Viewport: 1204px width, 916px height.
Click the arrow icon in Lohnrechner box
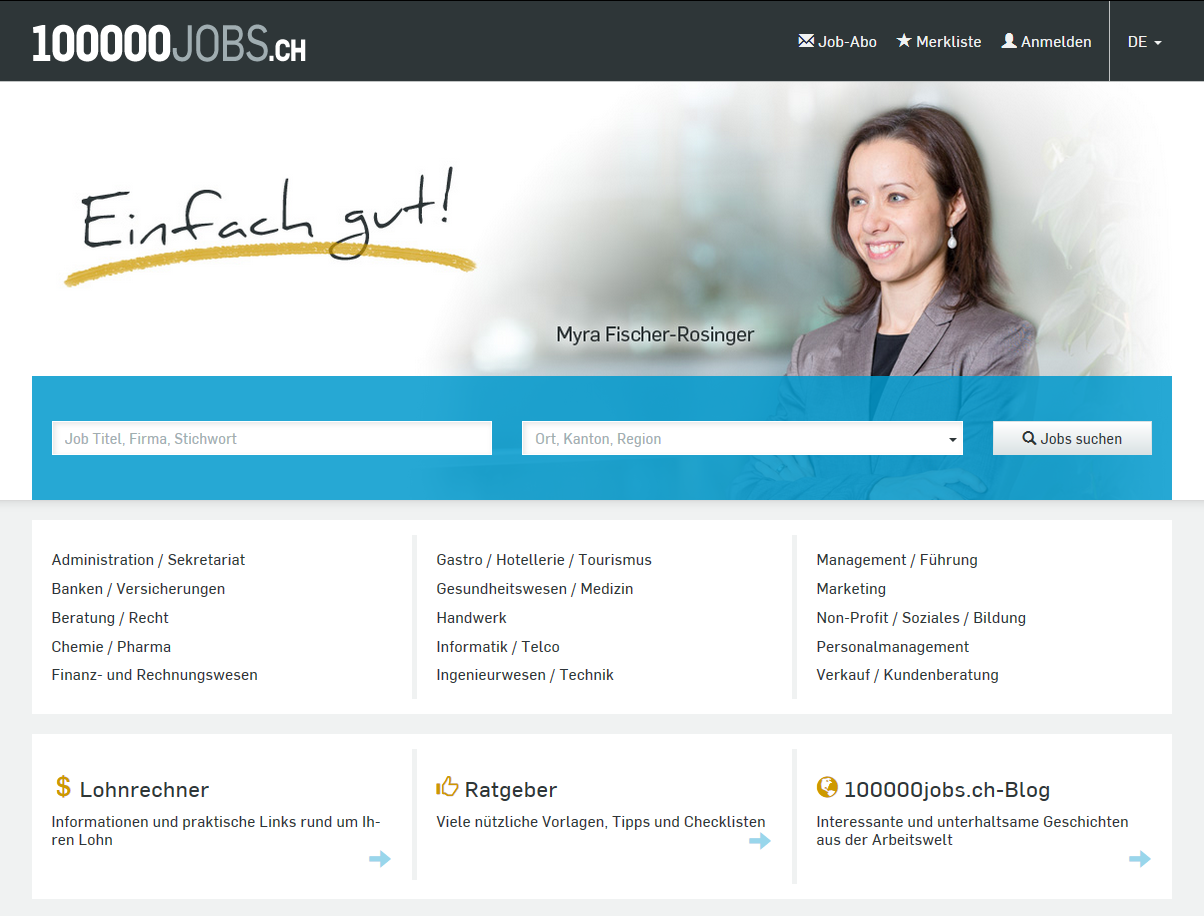pyautogui.click(x=380, y=858)
